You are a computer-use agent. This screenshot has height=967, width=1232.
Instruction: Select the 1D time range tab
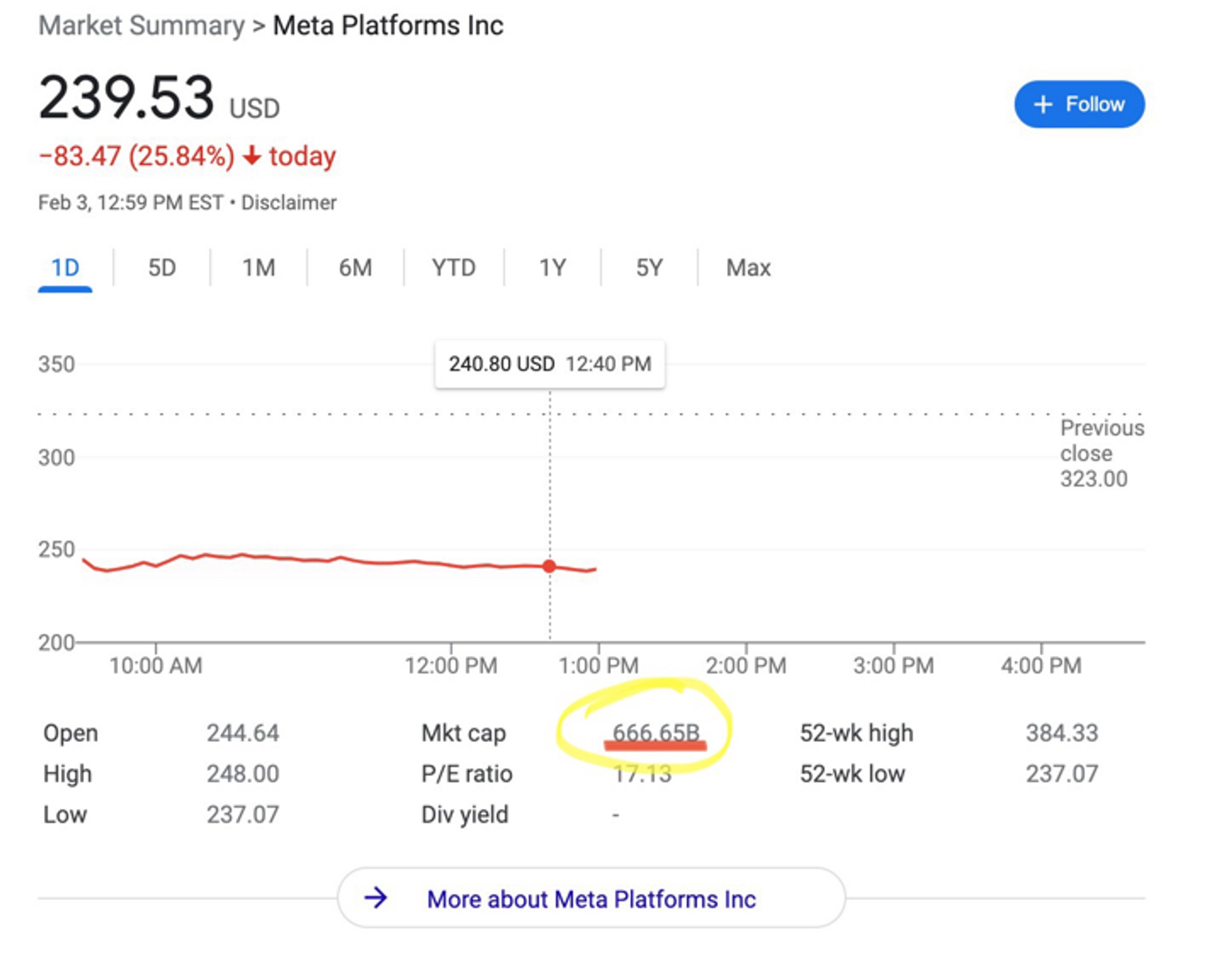[x=65, y=268]
